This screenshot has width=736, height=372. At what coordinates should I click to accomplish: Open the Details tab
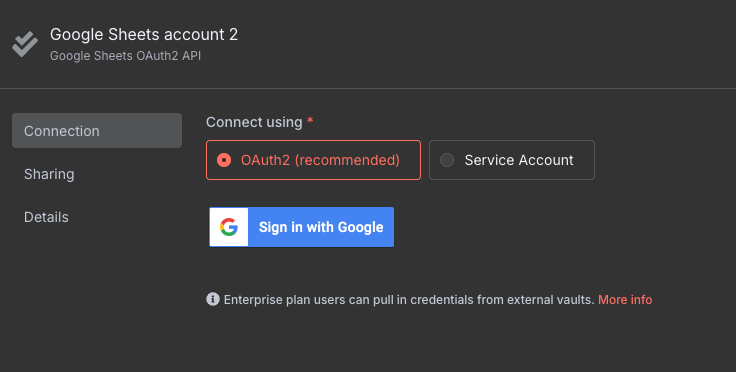(x=46, y=217)
